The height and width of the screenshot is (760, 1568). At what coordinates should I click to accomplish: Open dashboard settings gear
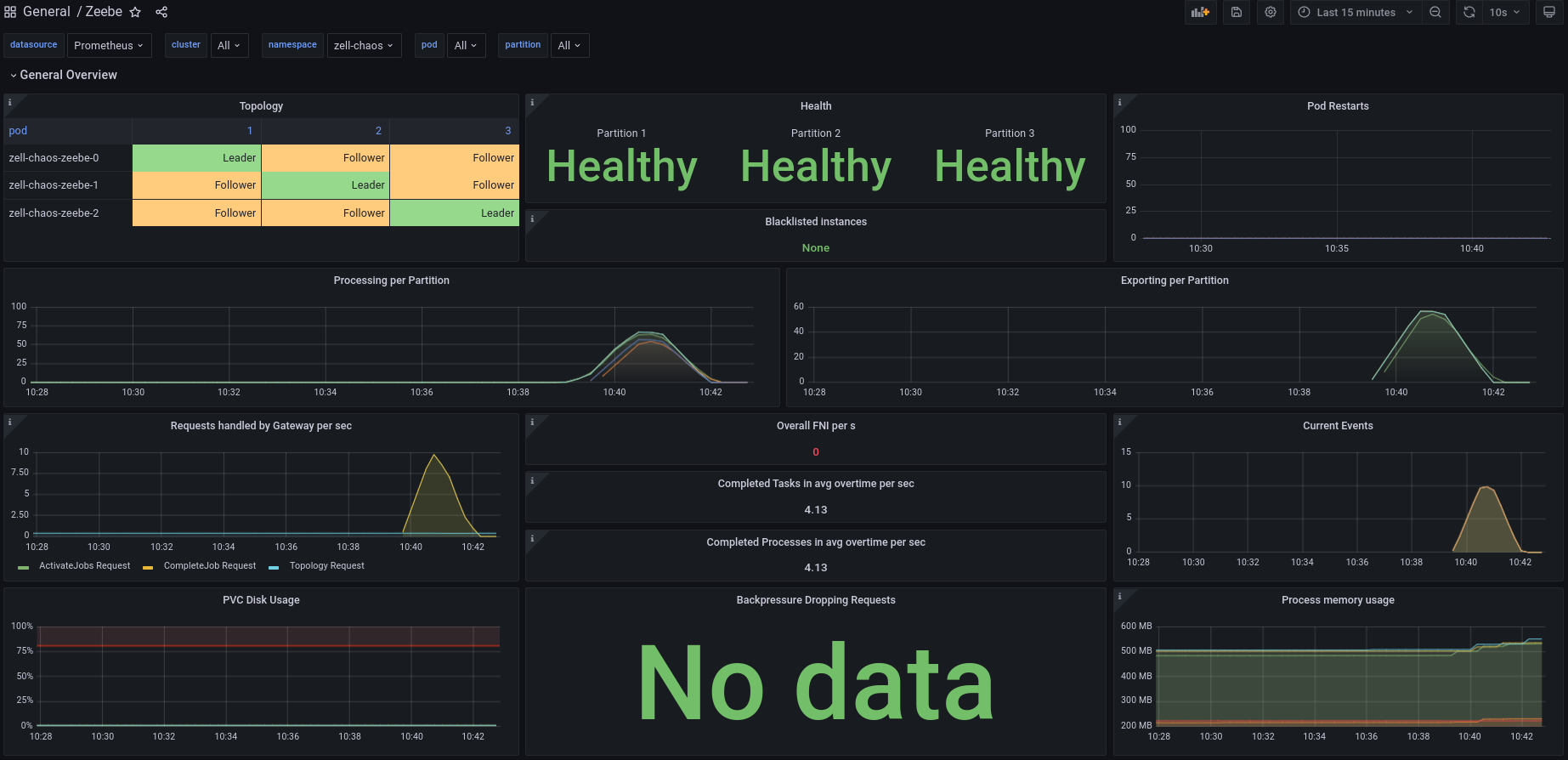click(1271, 12)
